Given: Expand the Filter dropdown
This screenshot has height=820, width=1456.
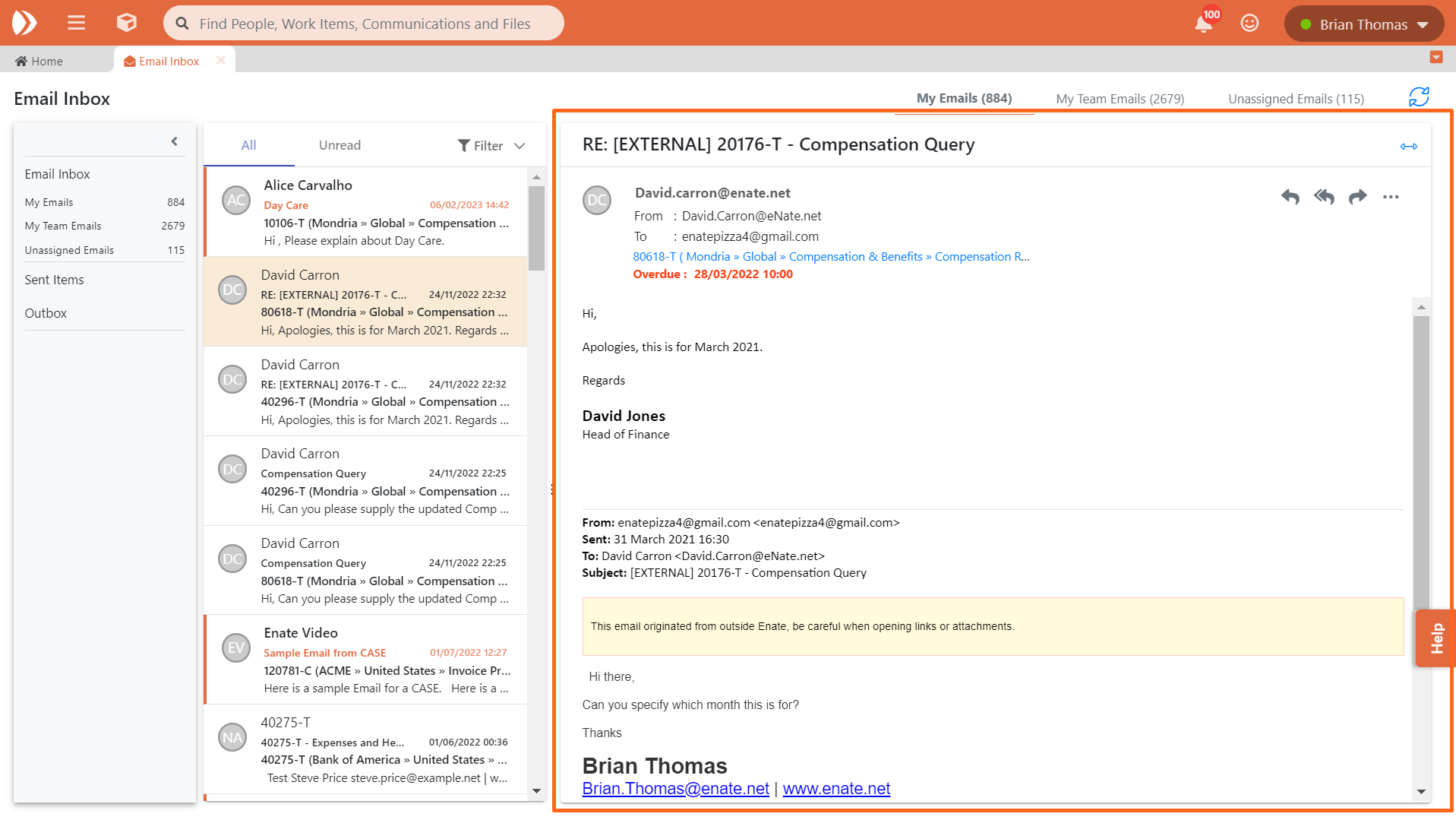Looking at the screenshot, I should [x=491, y=146].
